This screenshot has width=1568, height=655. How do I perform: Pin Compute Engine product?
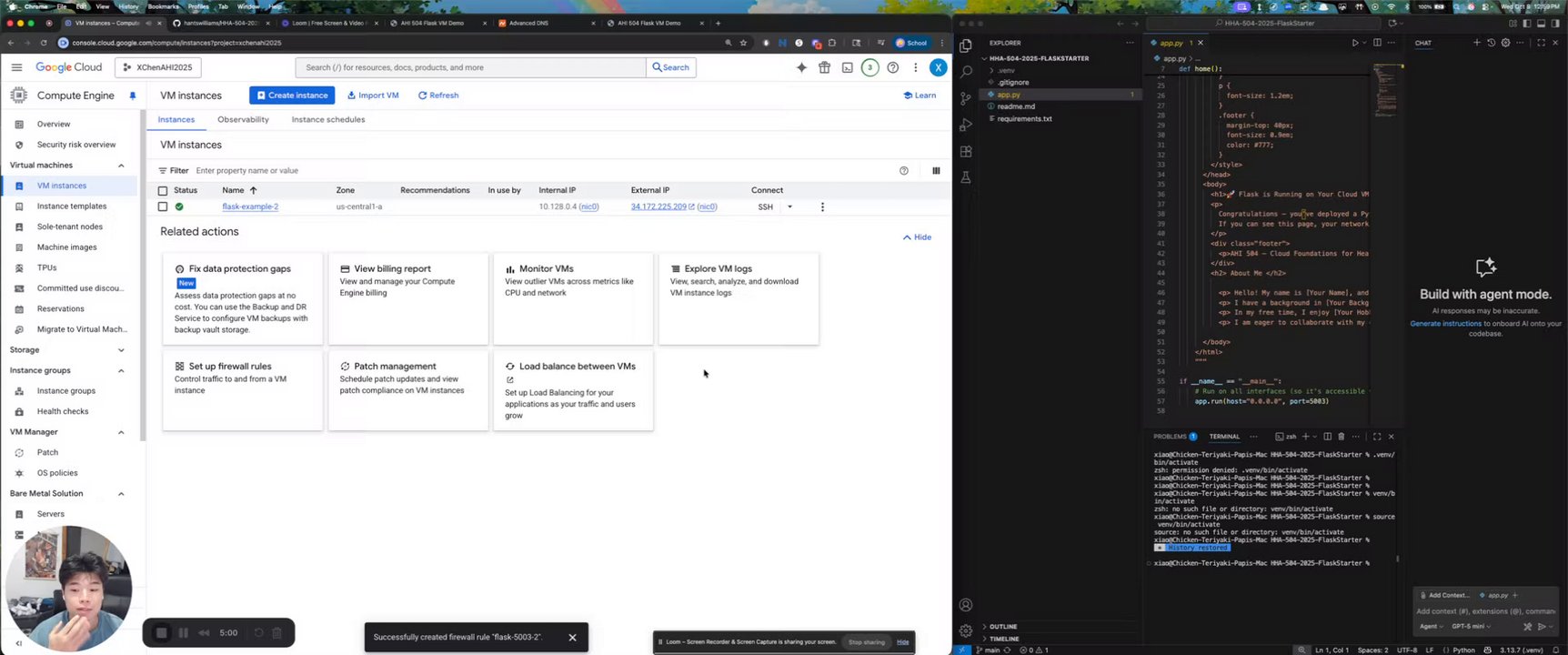(133, 96)
